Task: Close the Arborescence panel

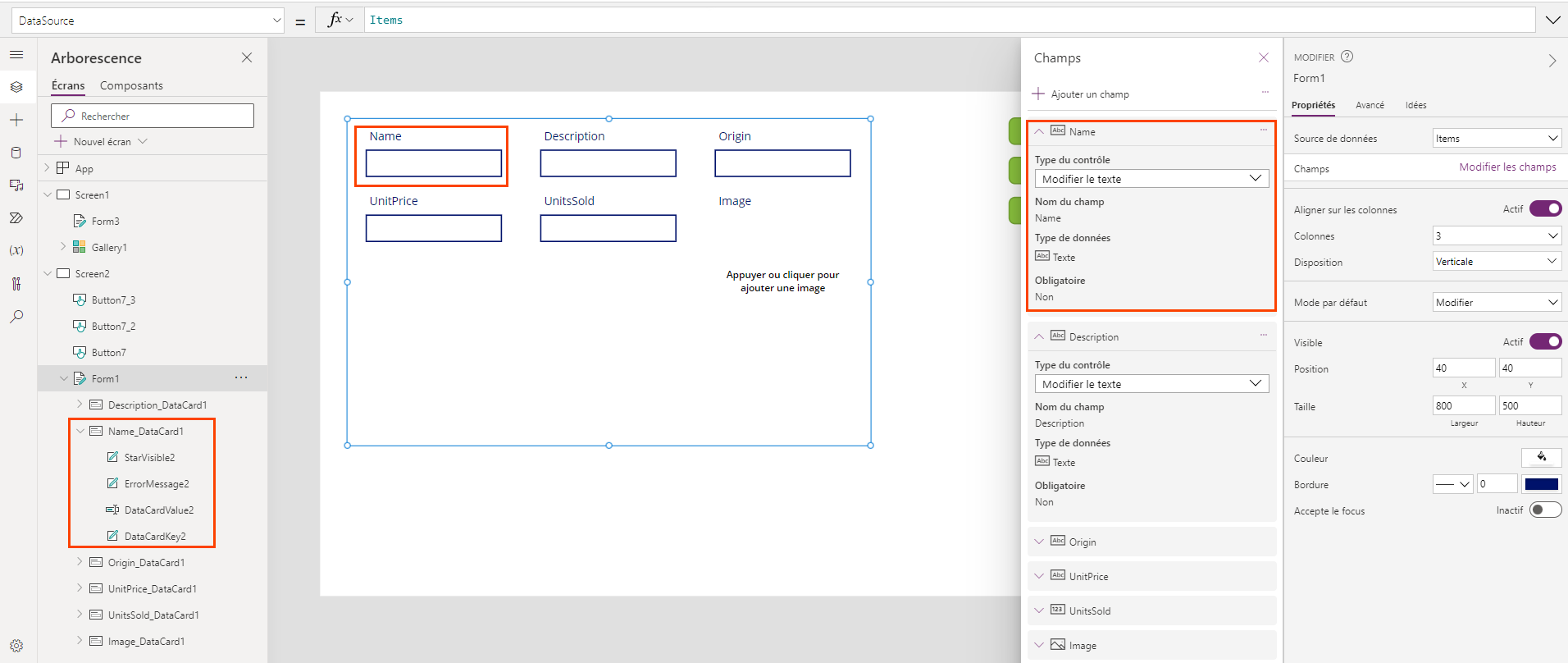Action: 247,57
